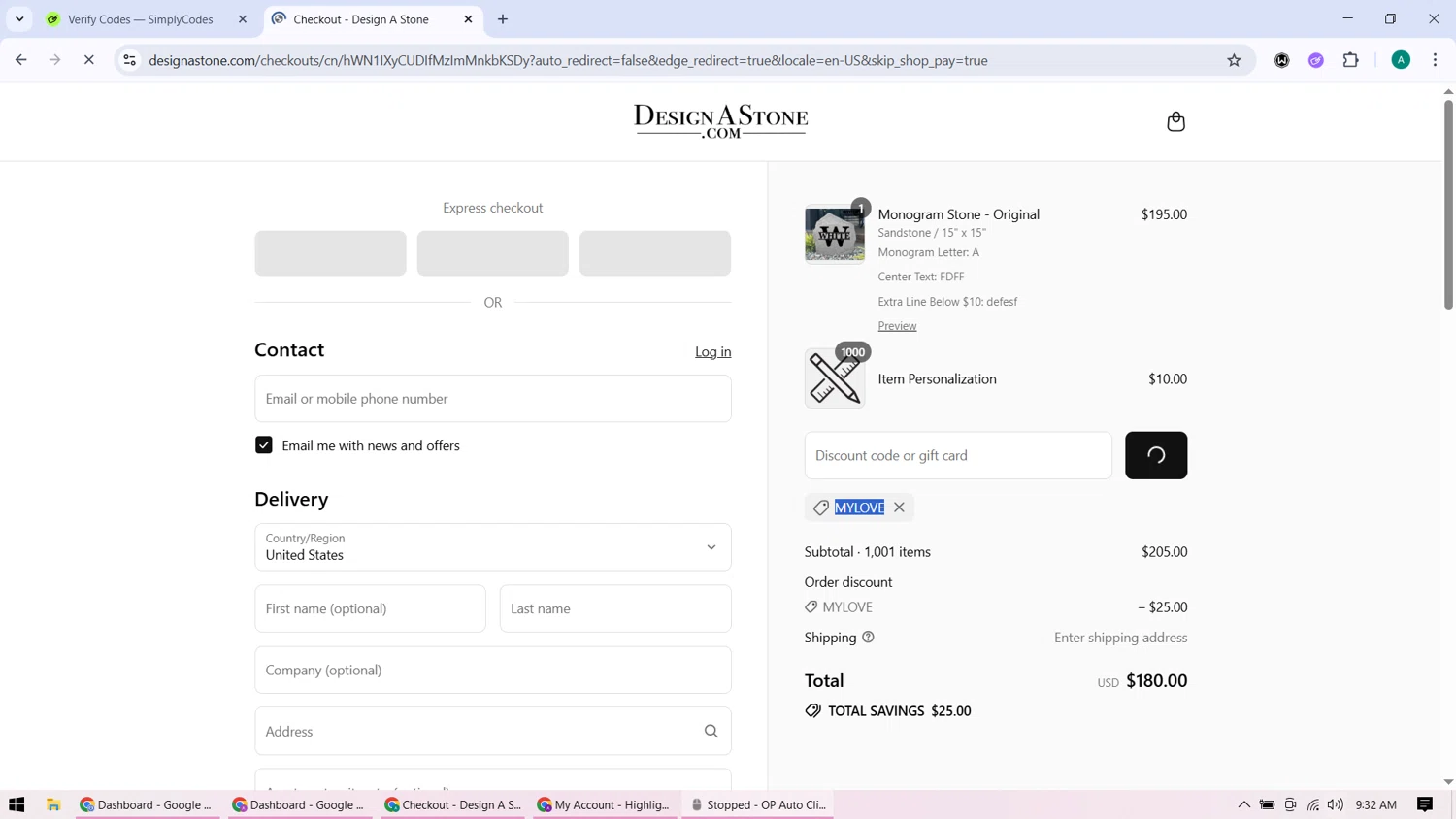Go back to the previous page
Screen dimensions: 1456x819
pos(21,60)
